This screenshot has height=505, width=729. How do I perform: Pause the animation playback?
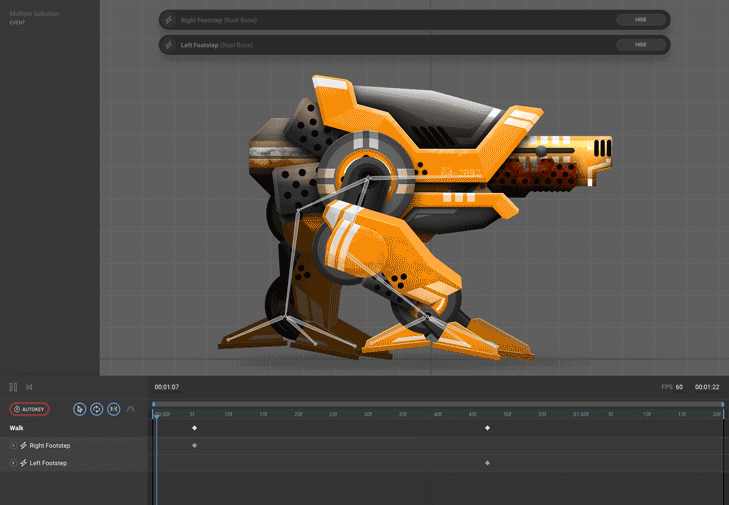13,387
